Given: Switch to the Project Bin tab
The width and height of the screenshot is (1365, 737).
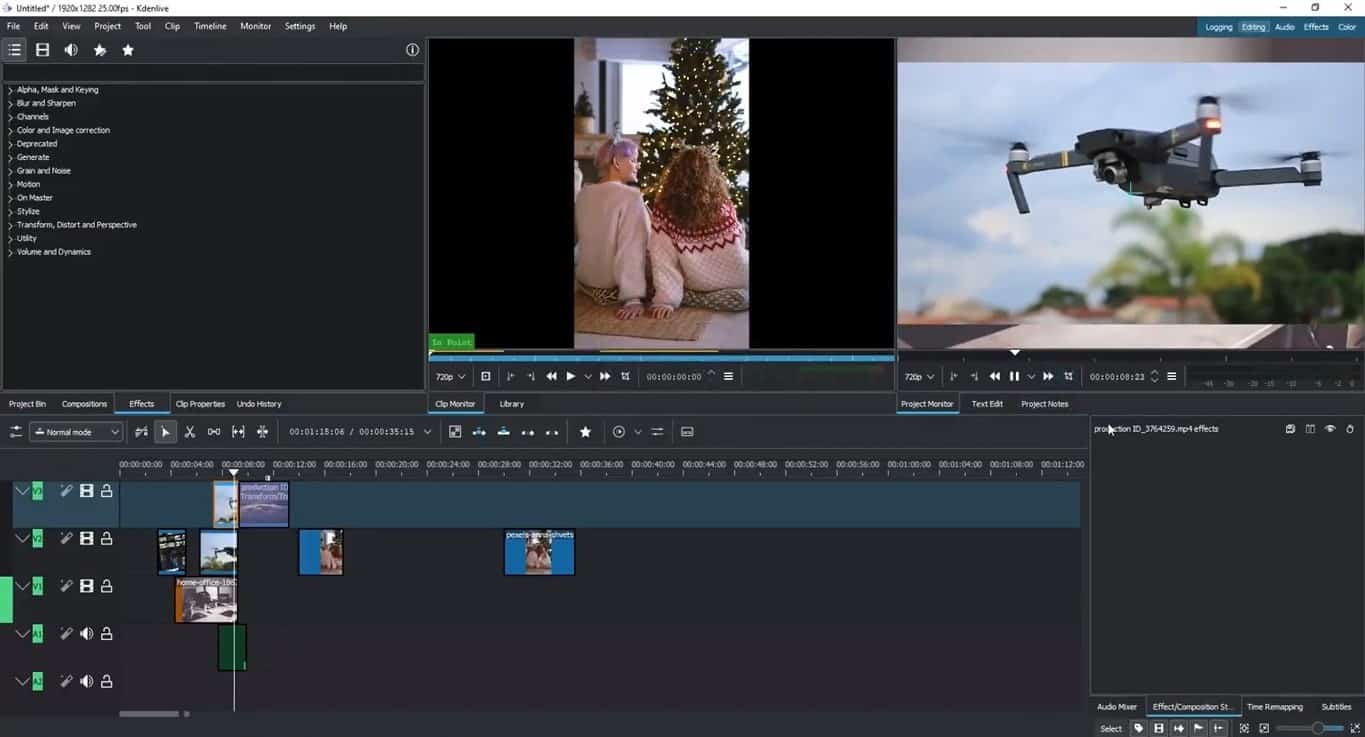Looking at the screenshot, I should pos(28,404).
